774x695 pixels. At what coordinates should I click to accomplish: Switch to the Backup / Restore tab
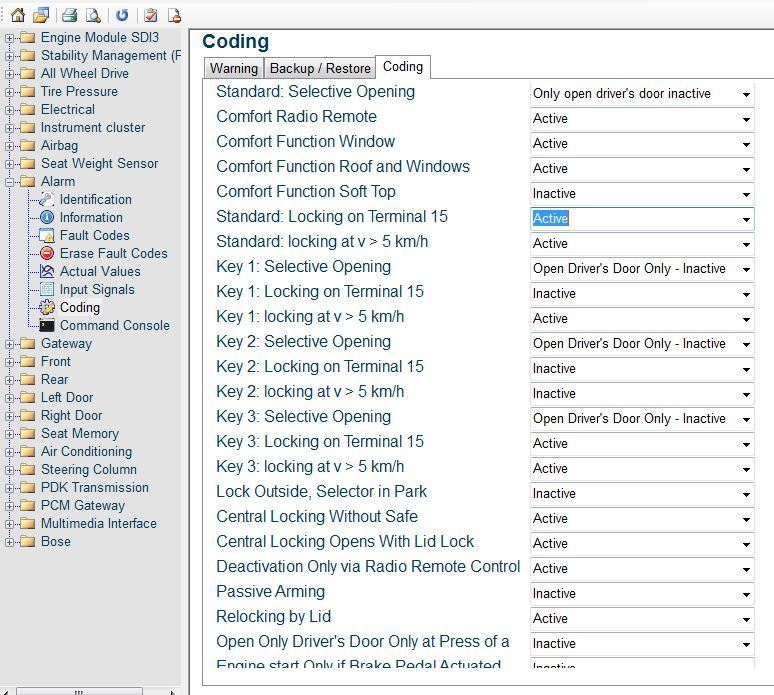point(320,68)
